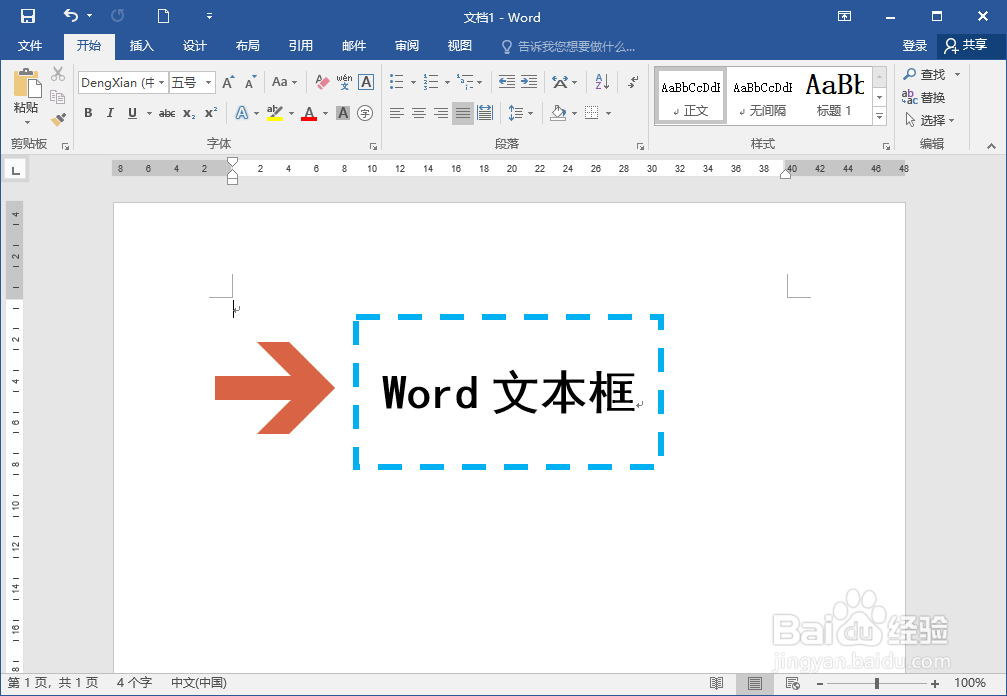Select the Format Painter brush
Screen dimensions: 1007x696
(x=58, y=119)
